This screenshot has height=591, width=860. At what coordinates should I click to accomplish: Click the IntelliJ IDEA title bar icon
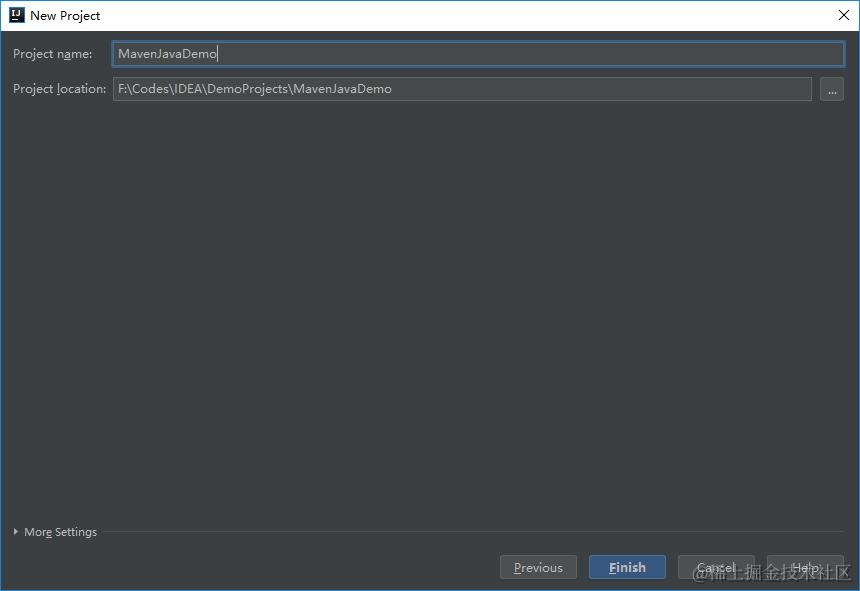[x=17, y=15]
